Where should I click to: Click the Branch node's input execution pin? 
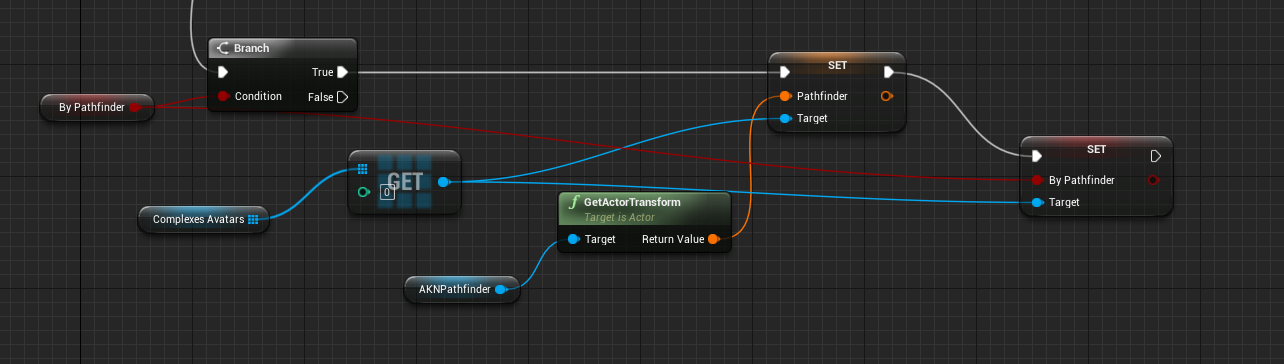point(223,72)
